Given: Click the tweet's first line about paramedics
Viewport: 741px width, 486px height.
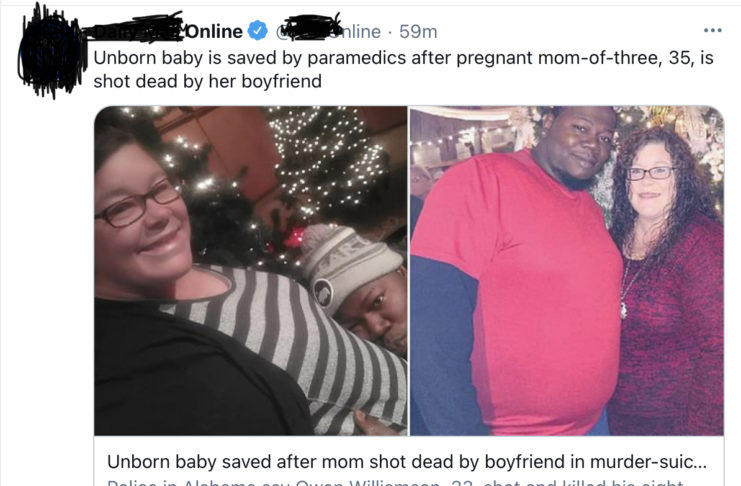Looking at the screenshot, I should pyautogui.click(x=403, y=58).
